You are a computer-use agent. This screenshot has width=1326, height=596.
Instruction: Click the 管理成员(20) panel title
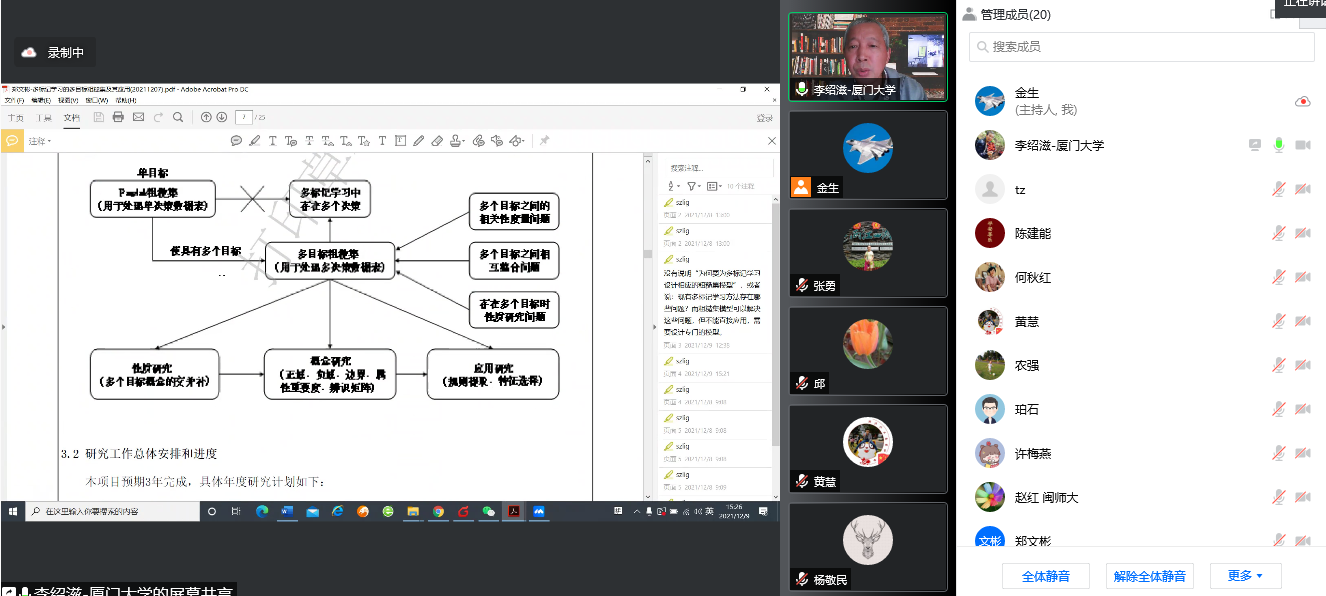[1015, 14]
